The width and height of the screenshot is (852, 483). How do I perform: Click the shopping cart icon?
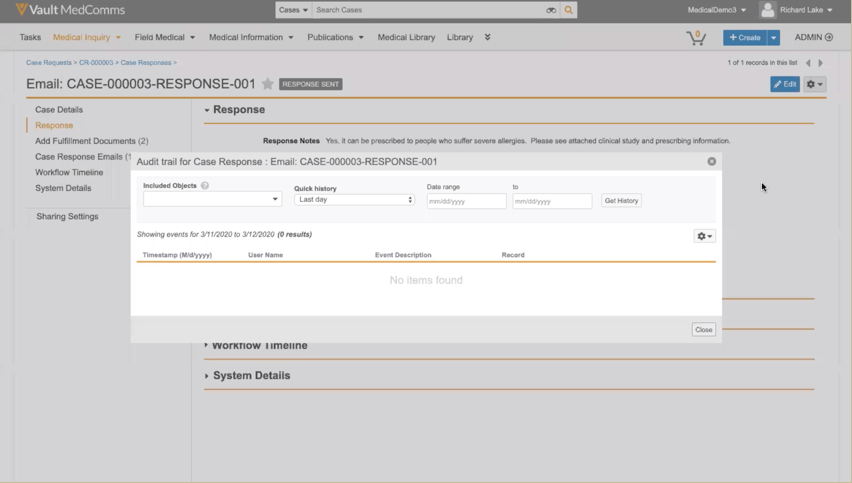point(695,38)
